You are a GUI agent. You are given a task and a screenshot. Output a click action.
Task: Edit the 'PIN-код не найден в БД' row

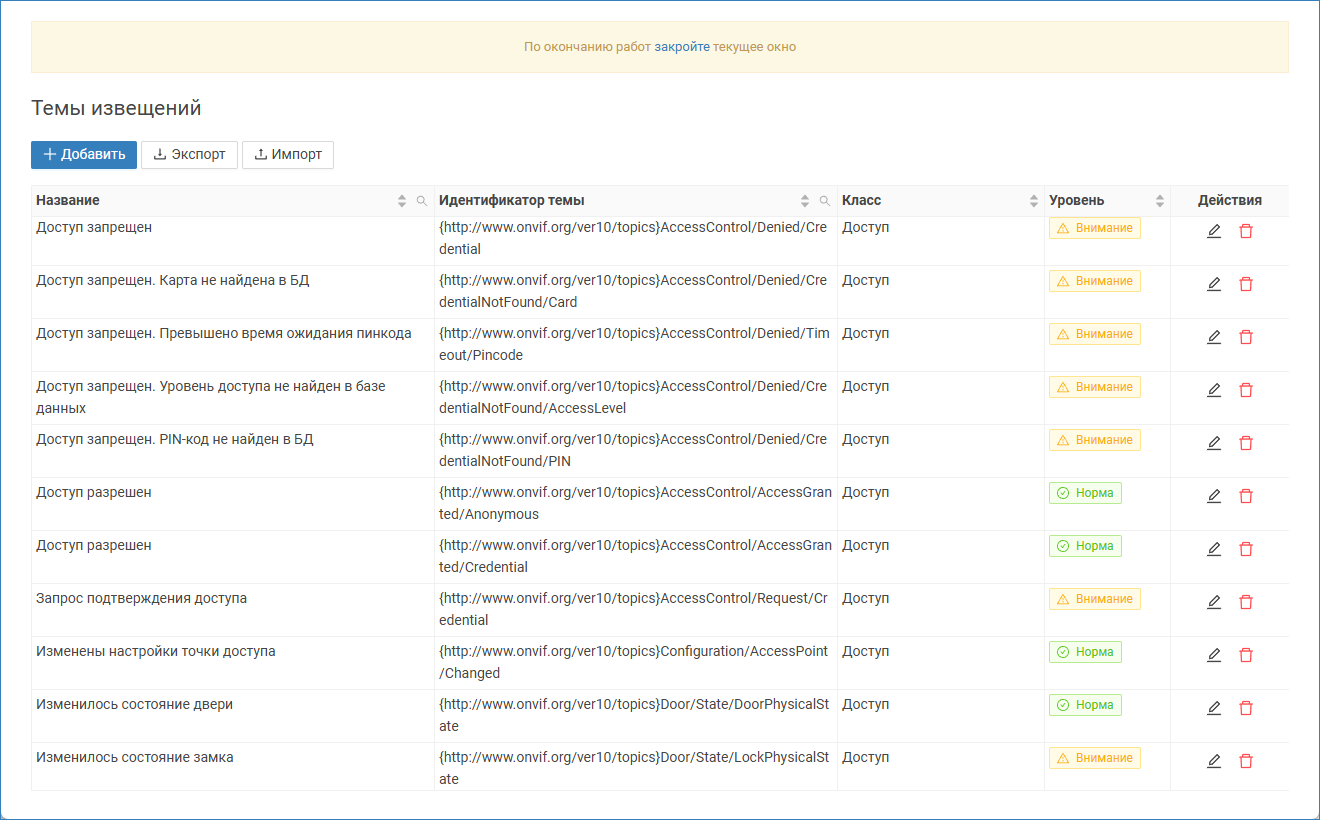tap(1214, 443)
